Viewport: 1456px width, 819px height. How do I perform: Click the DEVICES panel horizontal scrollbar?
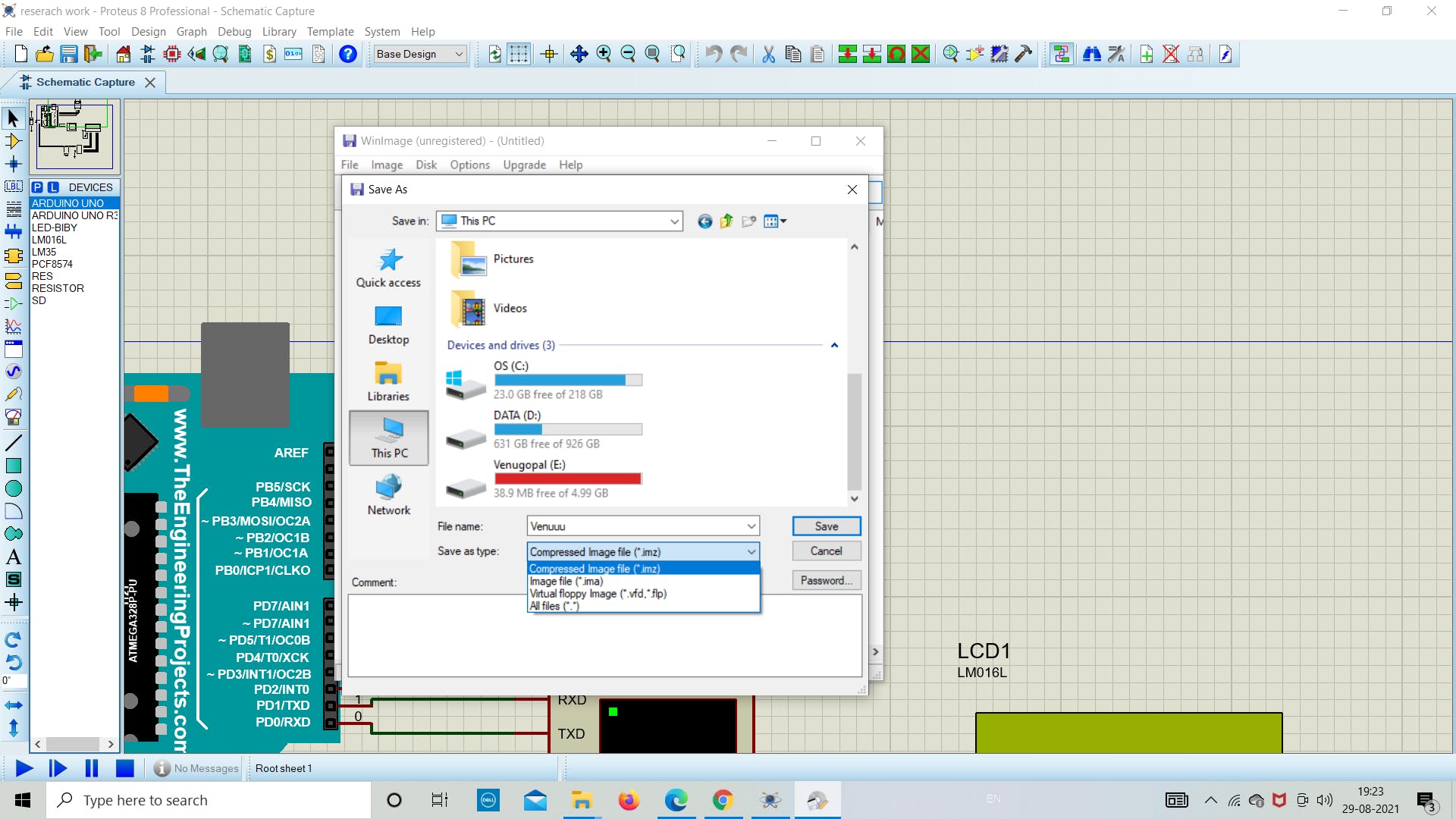74,745
